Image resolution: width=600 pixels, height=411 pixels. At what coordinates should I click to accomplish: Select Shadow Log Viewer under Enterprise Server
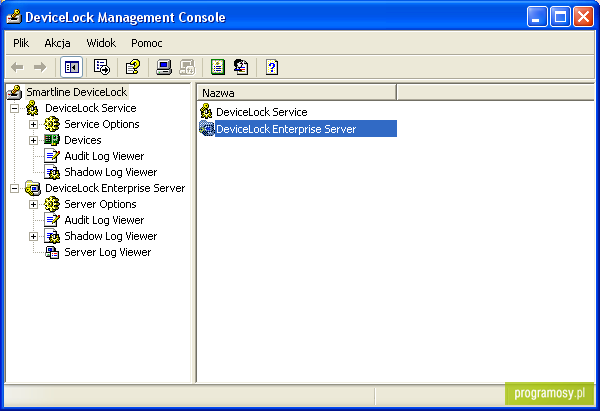(x=111, y=236)
